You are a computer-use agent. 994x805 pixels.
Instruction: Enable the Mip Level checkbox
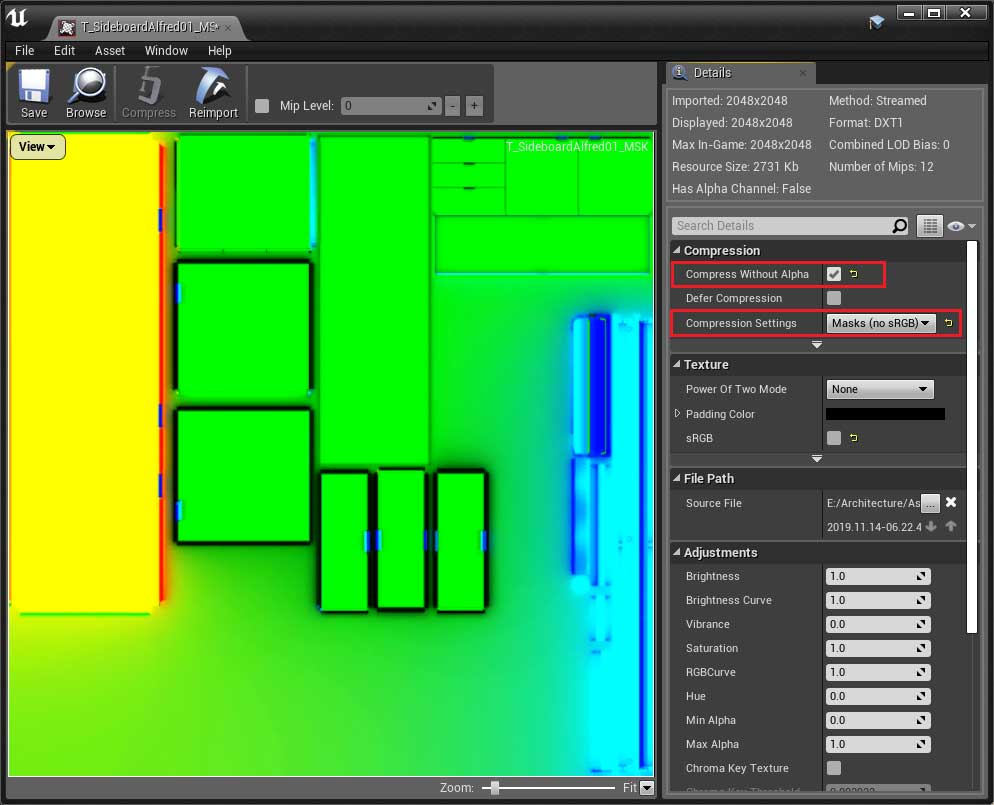pos(262,106)
